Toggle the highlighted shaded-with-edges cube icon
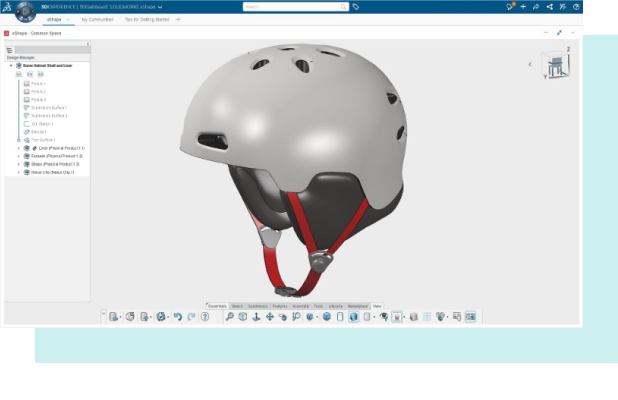Image resolution: width=618 pixels, height=400 pixels. [x=354, y=316]
